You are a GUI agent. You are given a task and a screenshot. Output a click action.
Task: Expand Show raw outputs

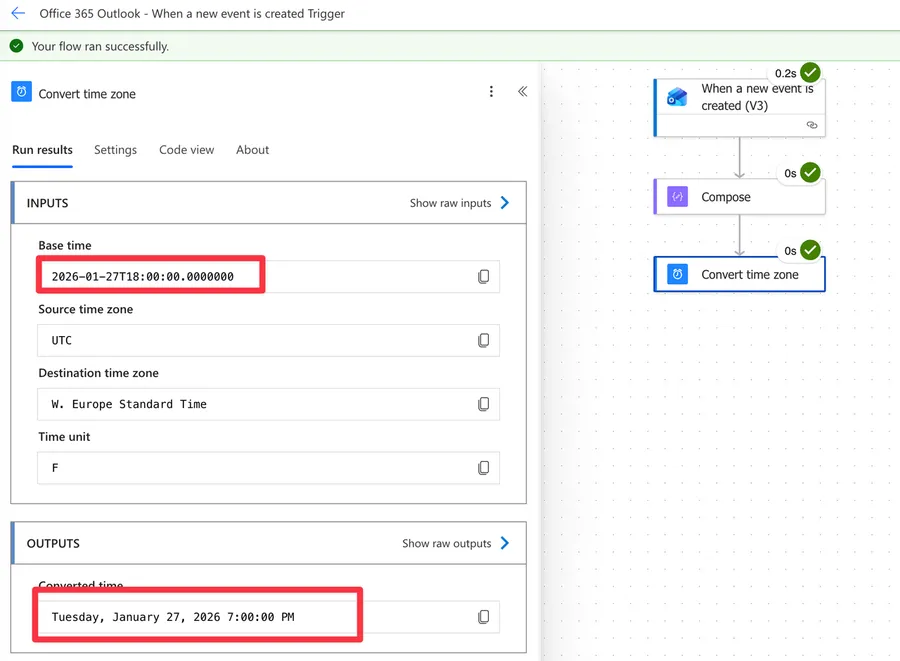pyautogui.click(x=455, y=544)
